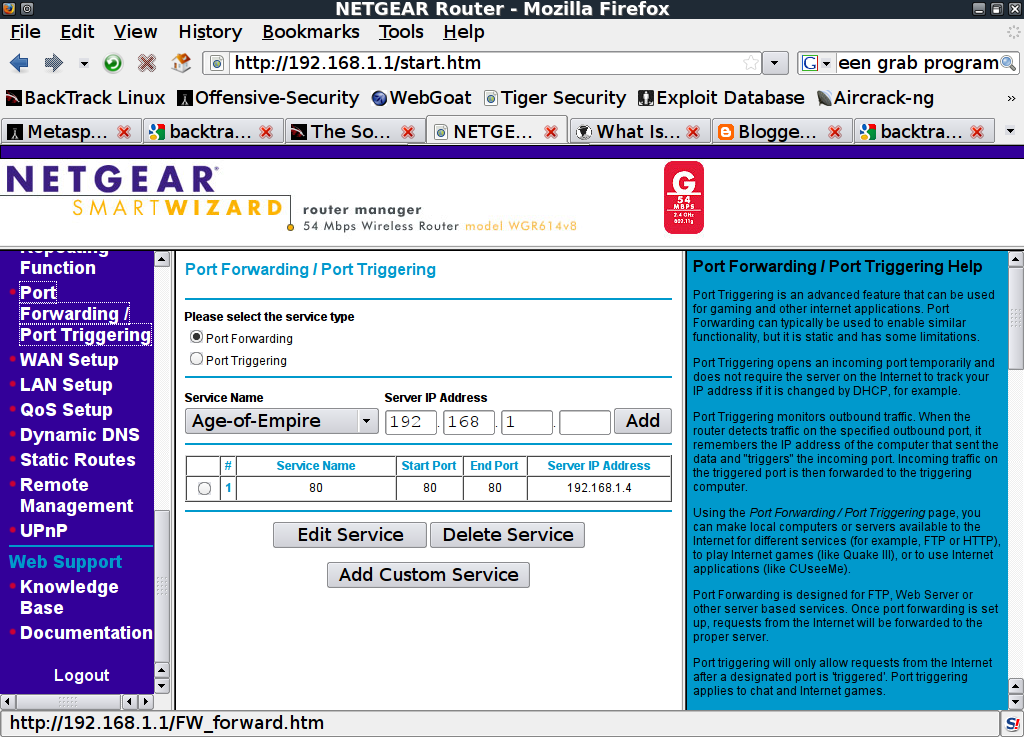Click sidebar scroll up arrow
This screenshot has width=1024, height=737.
pyautogui.click(x=162, y=260)
